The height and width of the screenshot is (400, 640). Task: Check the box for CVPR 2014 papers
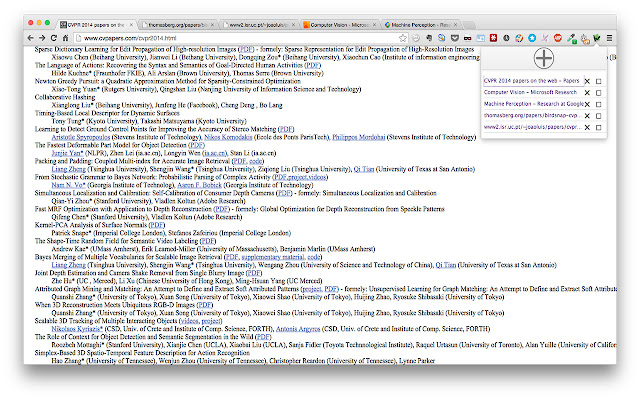click(x=598, y=79)
